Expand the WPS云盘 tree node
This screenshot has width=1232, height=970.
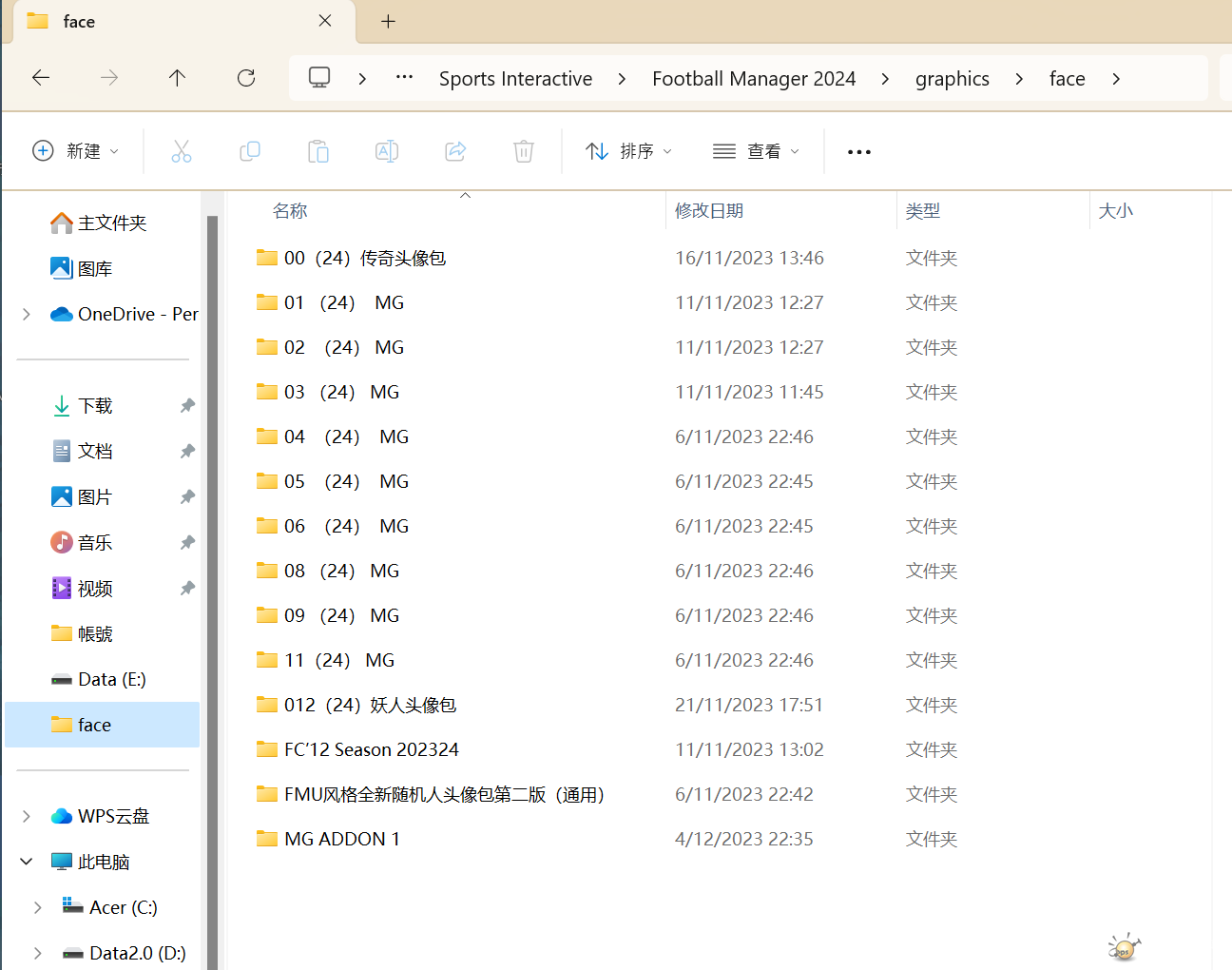27,816
